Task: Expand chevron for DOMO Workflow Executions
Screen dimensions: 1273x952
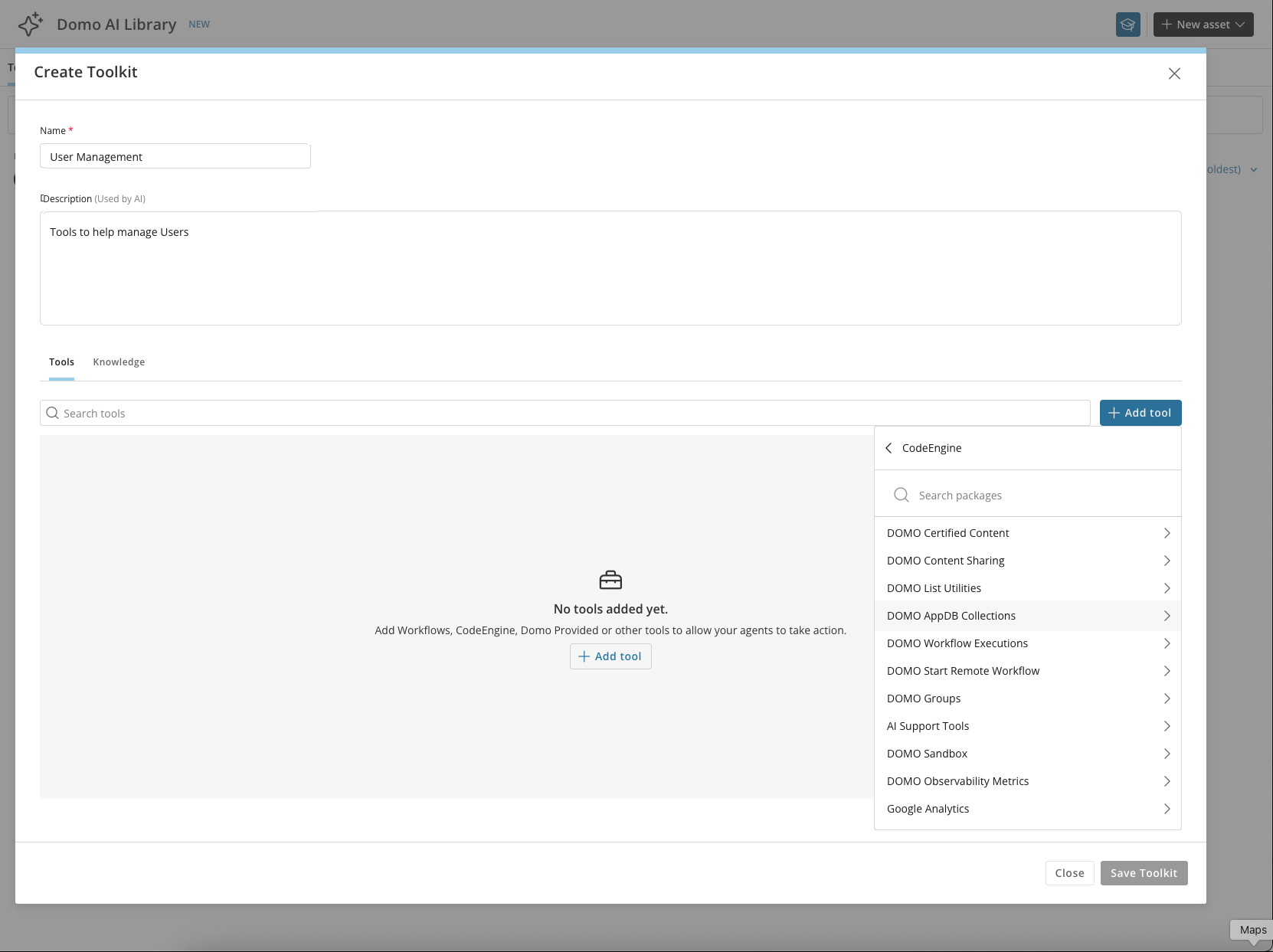Action: click(1167, 643)
